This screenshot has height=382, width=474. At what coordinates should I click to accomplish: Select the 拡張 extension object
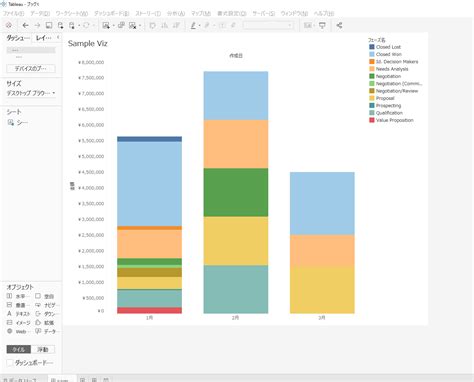pyautogui.click(x=45, y=323)
